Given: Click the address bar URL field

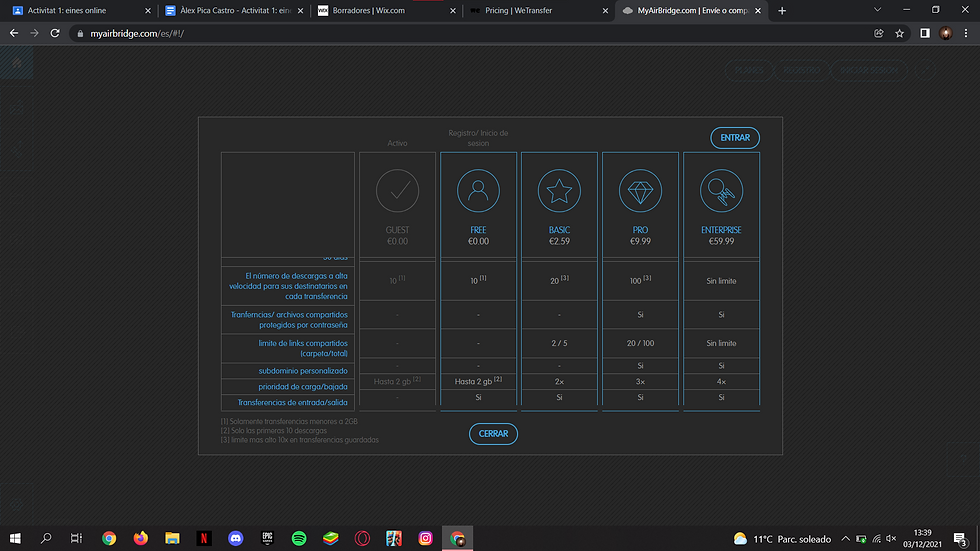Looking at the screenshot, I should tap(469, 33).
